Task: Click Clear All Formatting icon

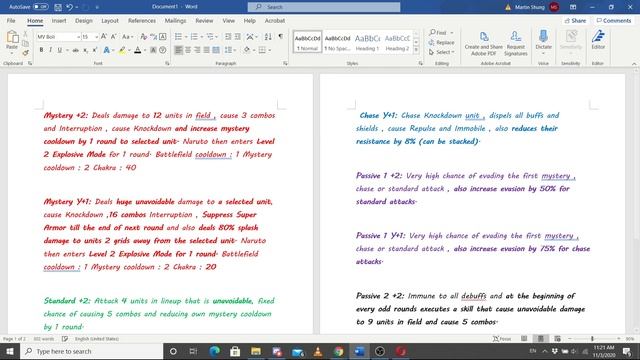Action: pos(144,37)
